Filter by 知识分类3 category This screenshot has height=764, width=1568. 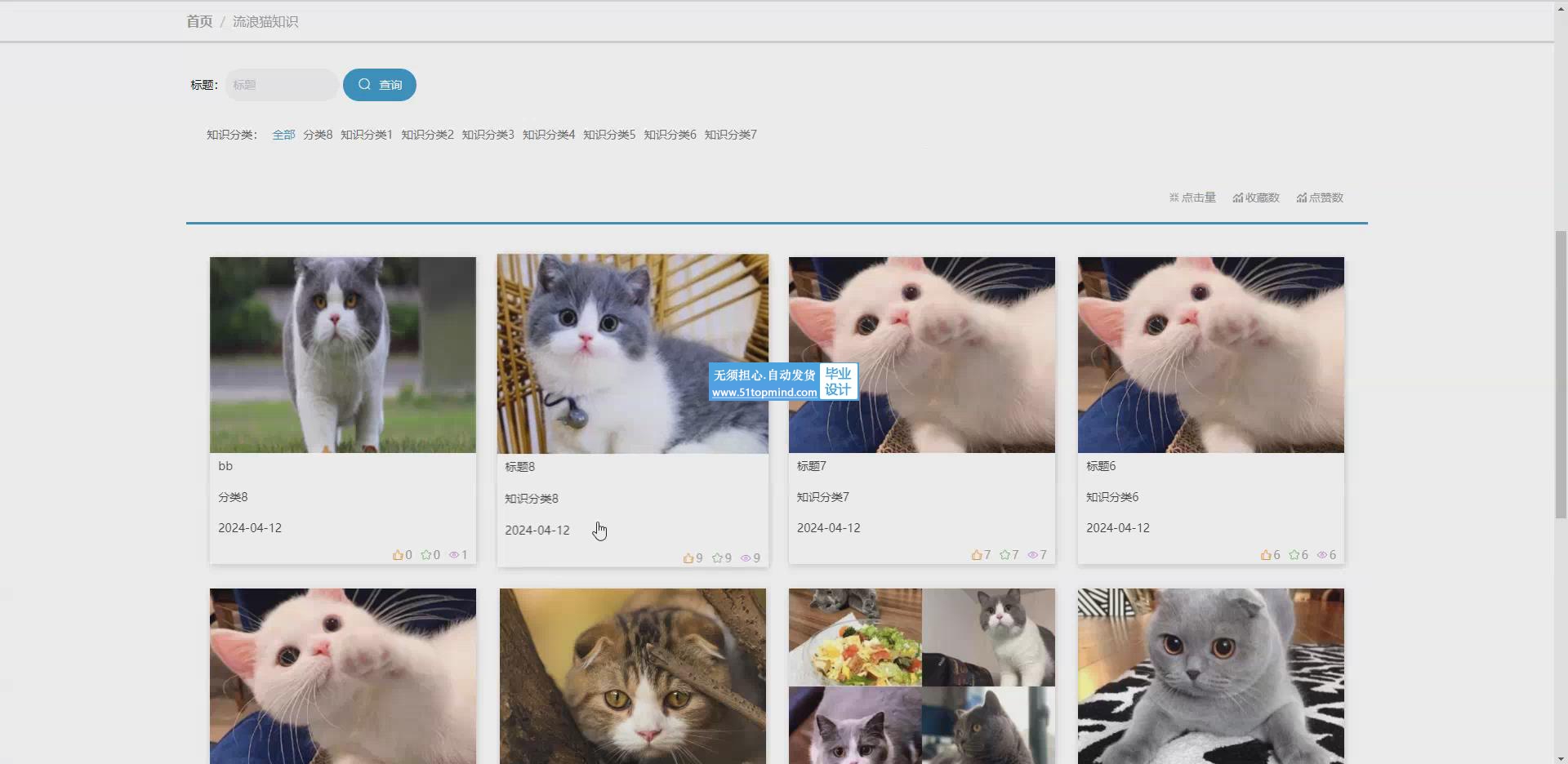tap(488, 135)
